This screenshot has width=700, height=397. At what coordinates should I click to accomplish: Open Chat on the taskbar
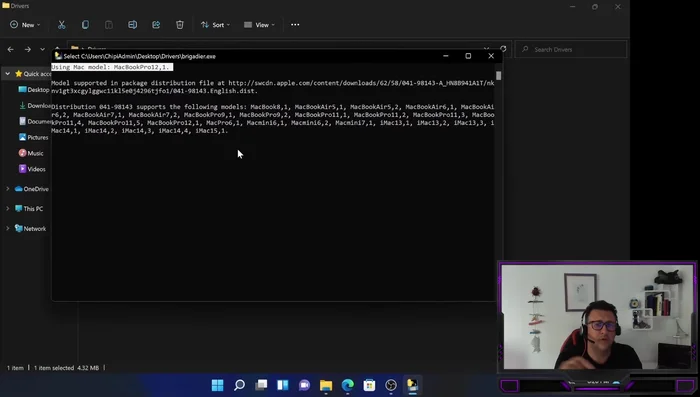pyautogui.click(x=304, y=385)
